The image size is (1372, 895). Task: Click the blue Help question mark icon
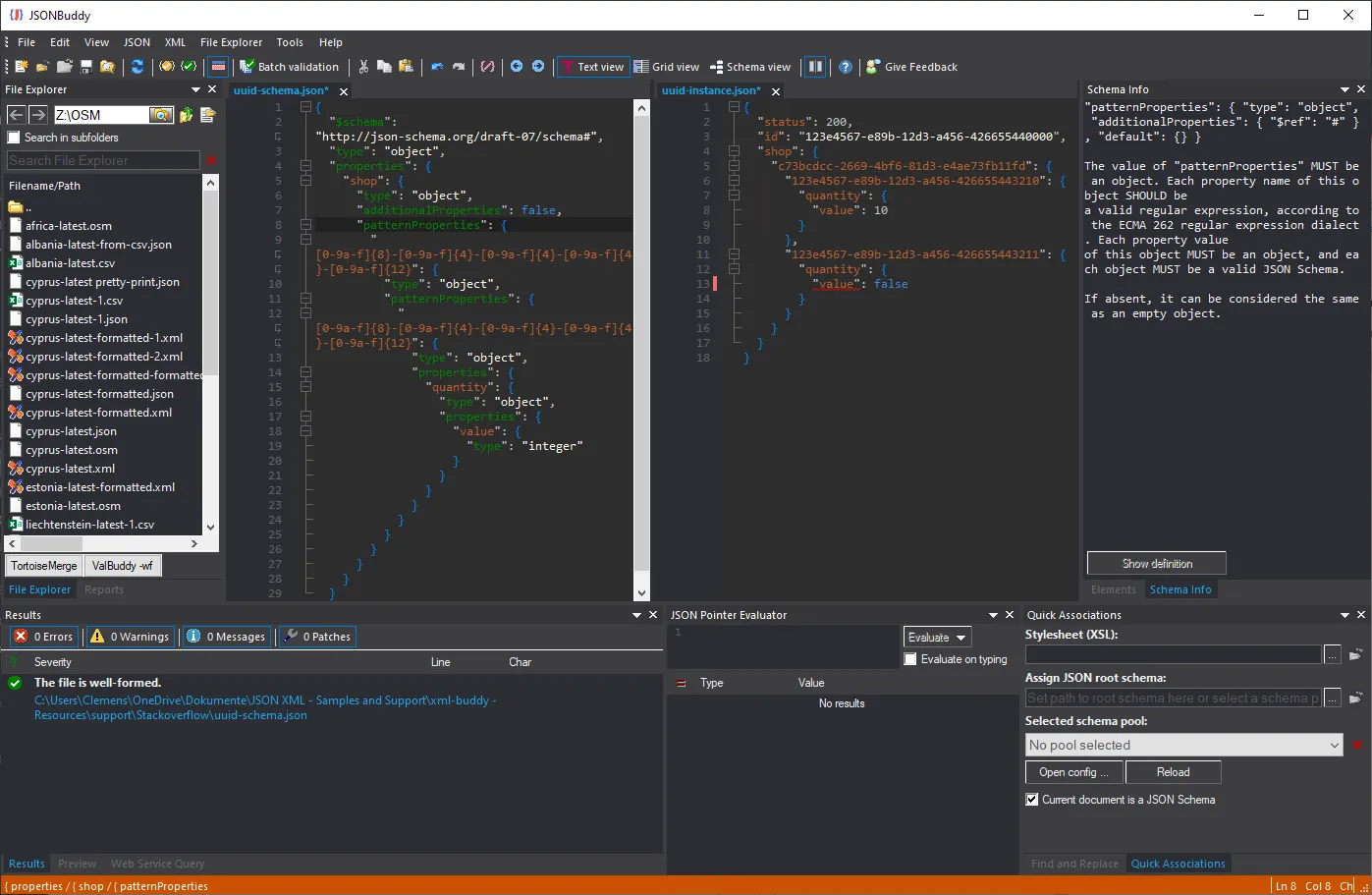(x=846, y=67)
